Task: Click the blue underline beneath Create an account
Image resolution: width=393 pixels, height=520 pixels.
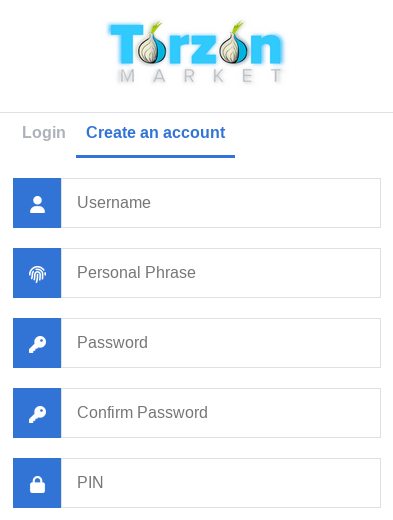Action: point(156,156)
